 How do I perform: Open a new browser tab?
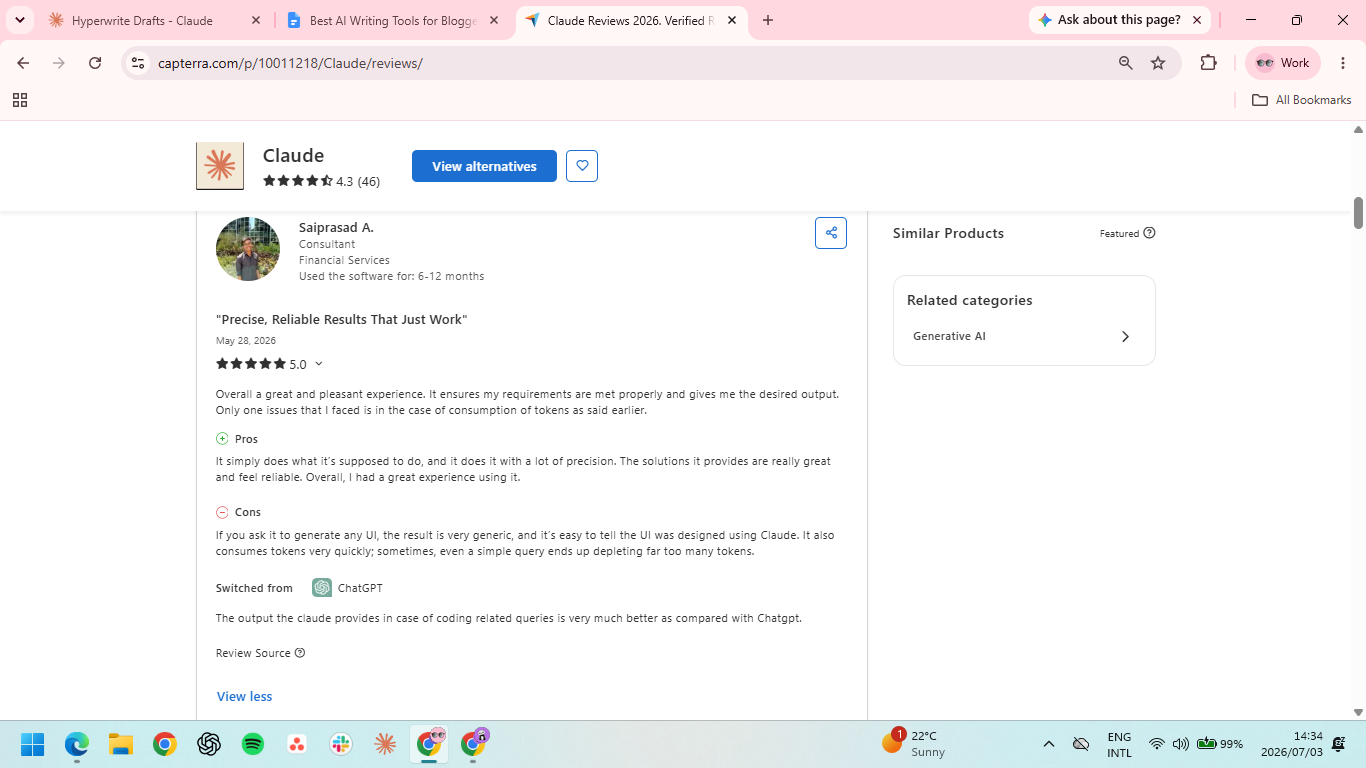point(768,20)
